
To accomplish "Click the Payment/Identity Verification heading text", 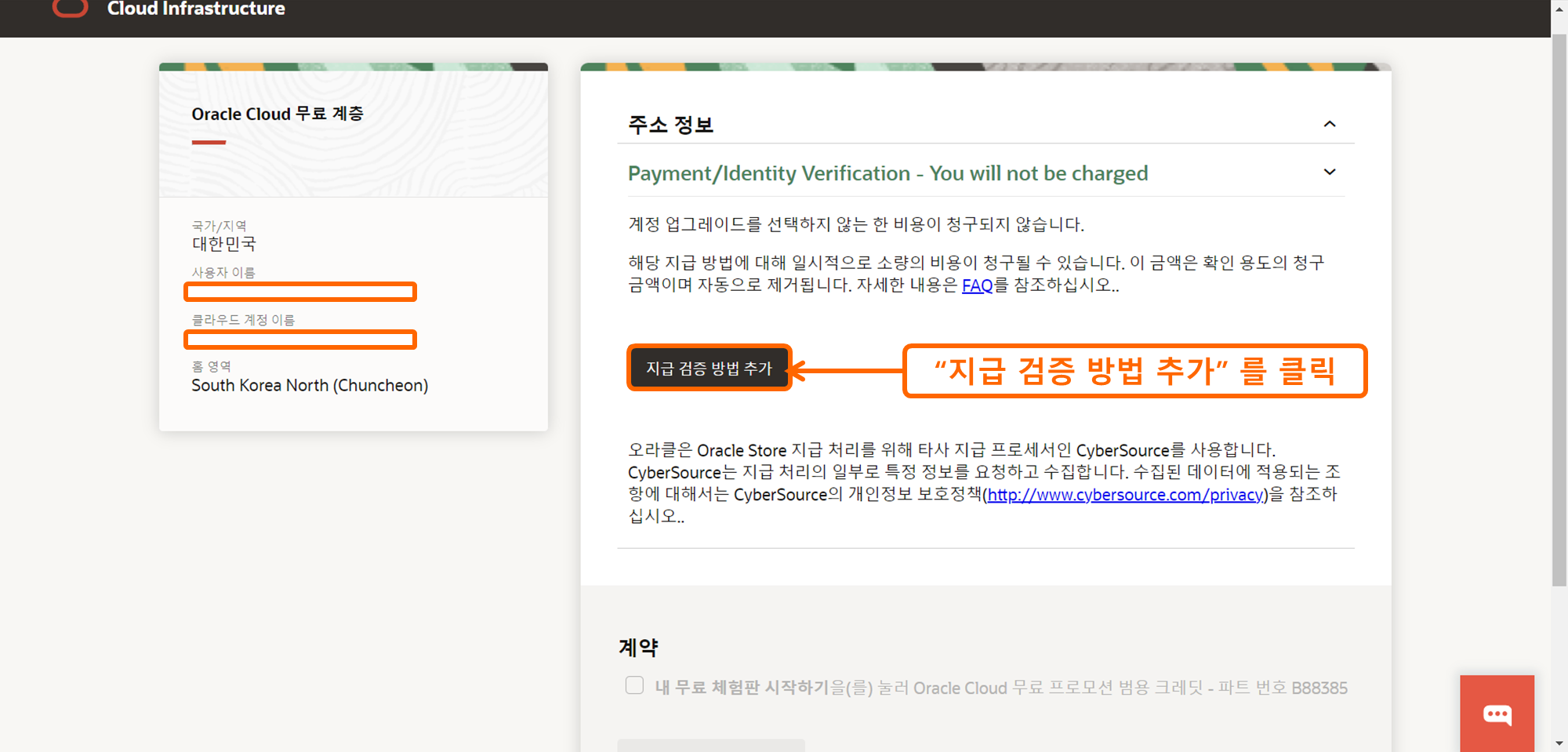I will (887, 173).
